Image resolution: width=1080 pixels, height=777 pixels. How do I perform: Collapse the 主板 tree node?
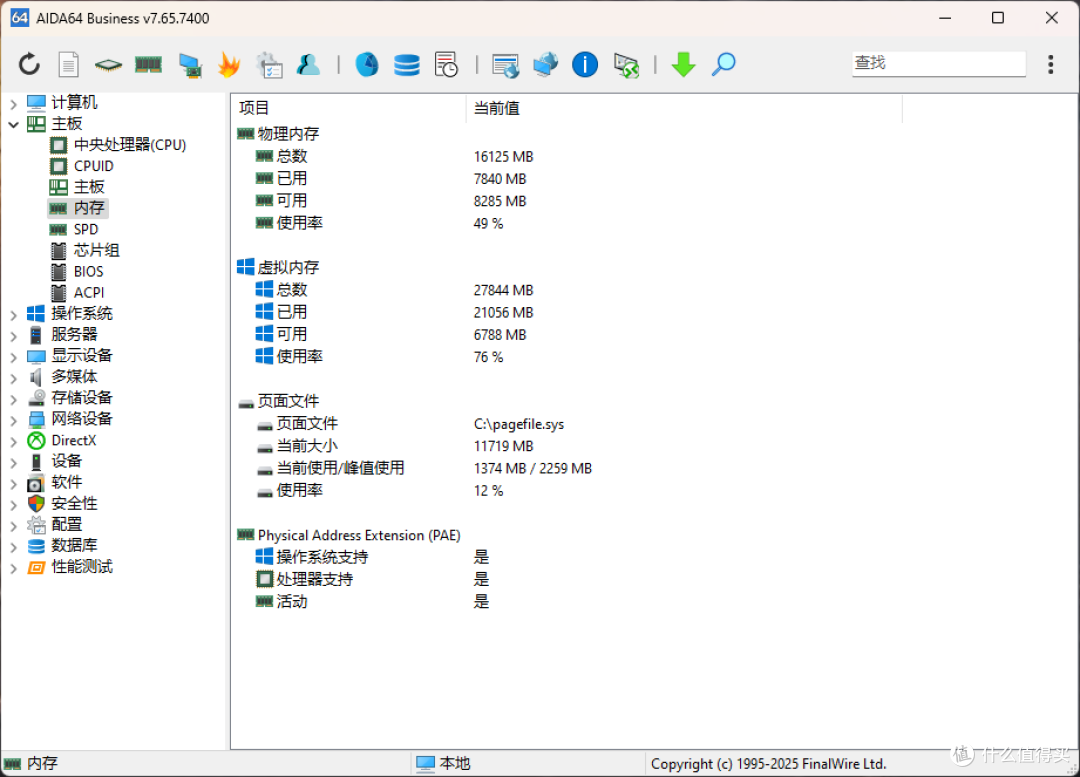pyautogui.click(x=14, y=125)
